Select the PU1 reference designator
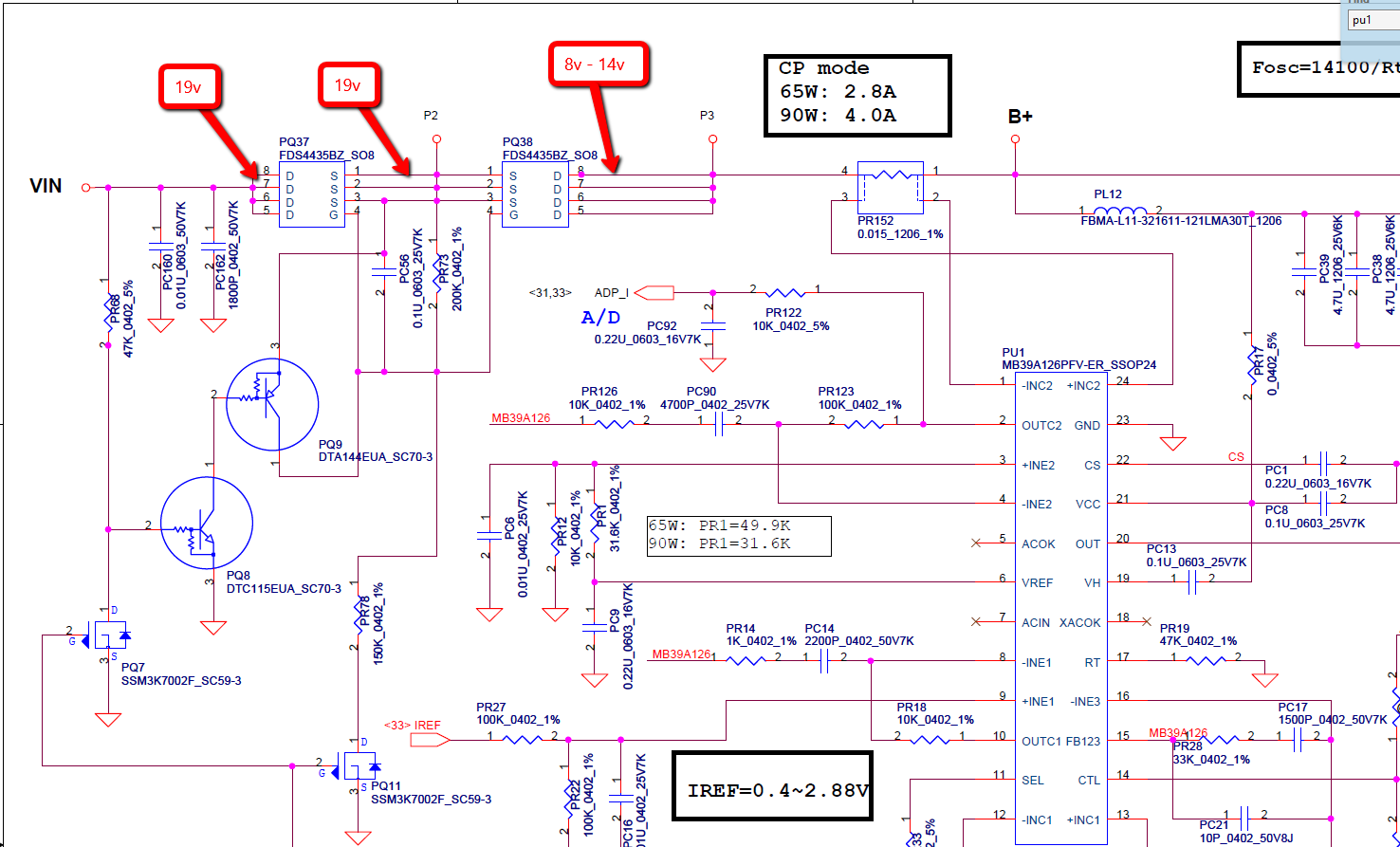The width and height of the screenshot is (1400, 847). (x=1013, y=353)
